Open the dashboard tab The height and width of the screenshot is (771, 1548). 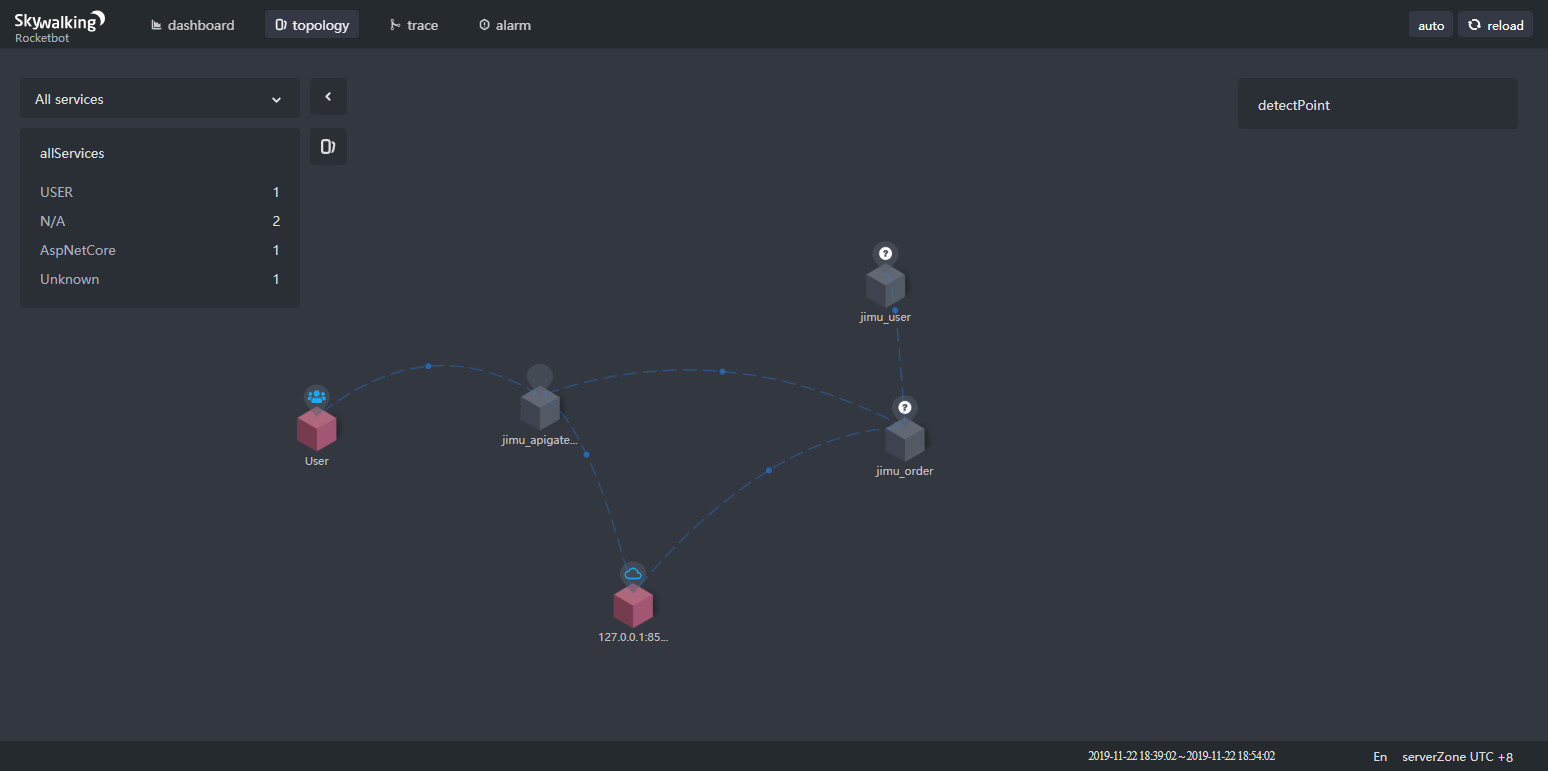pyautogui.click(x=192, y=25)
